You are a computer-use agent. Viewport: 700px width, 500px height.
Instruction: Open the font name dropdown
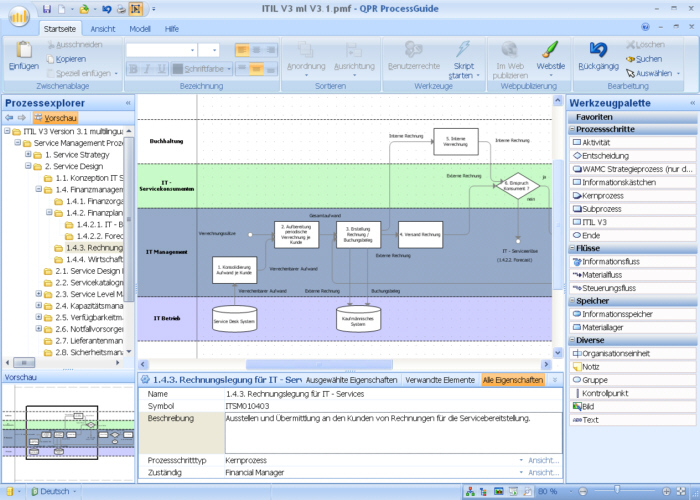(192, 50)
